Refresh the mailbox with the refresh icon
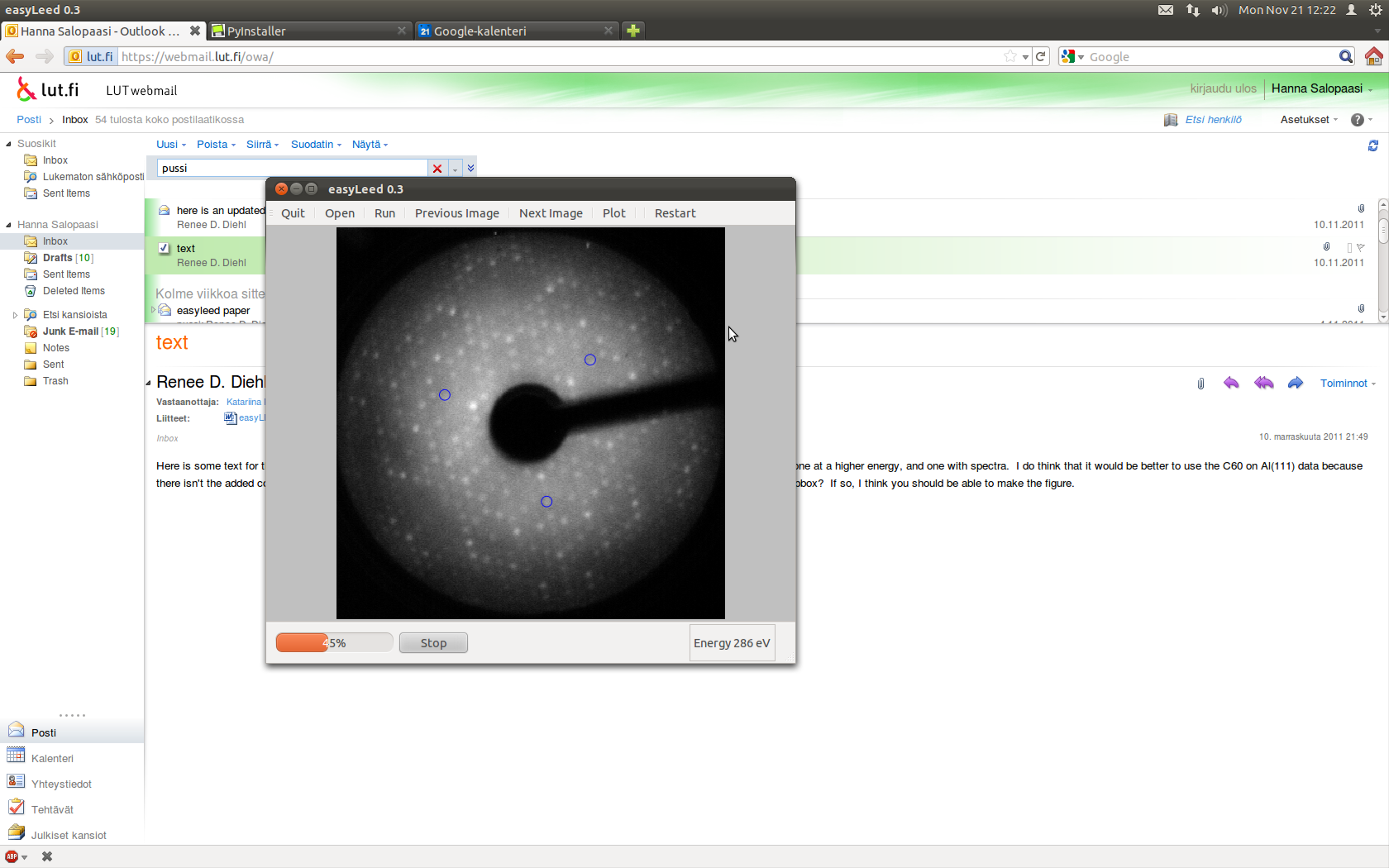 click(x=1372, y=145)
